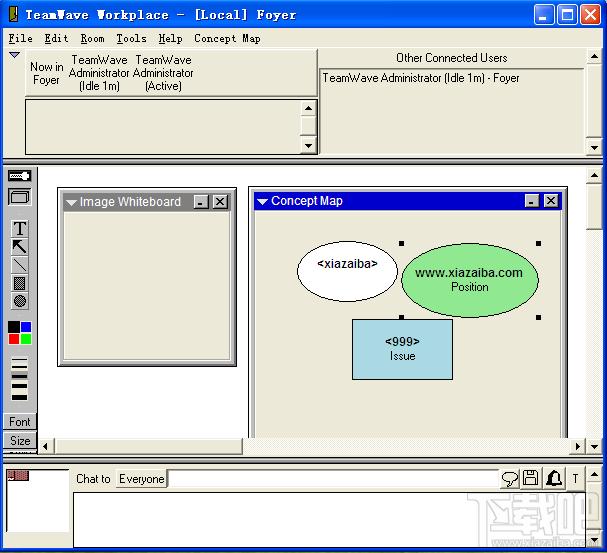Minimize the Concept Map tool

pos(532,201)
